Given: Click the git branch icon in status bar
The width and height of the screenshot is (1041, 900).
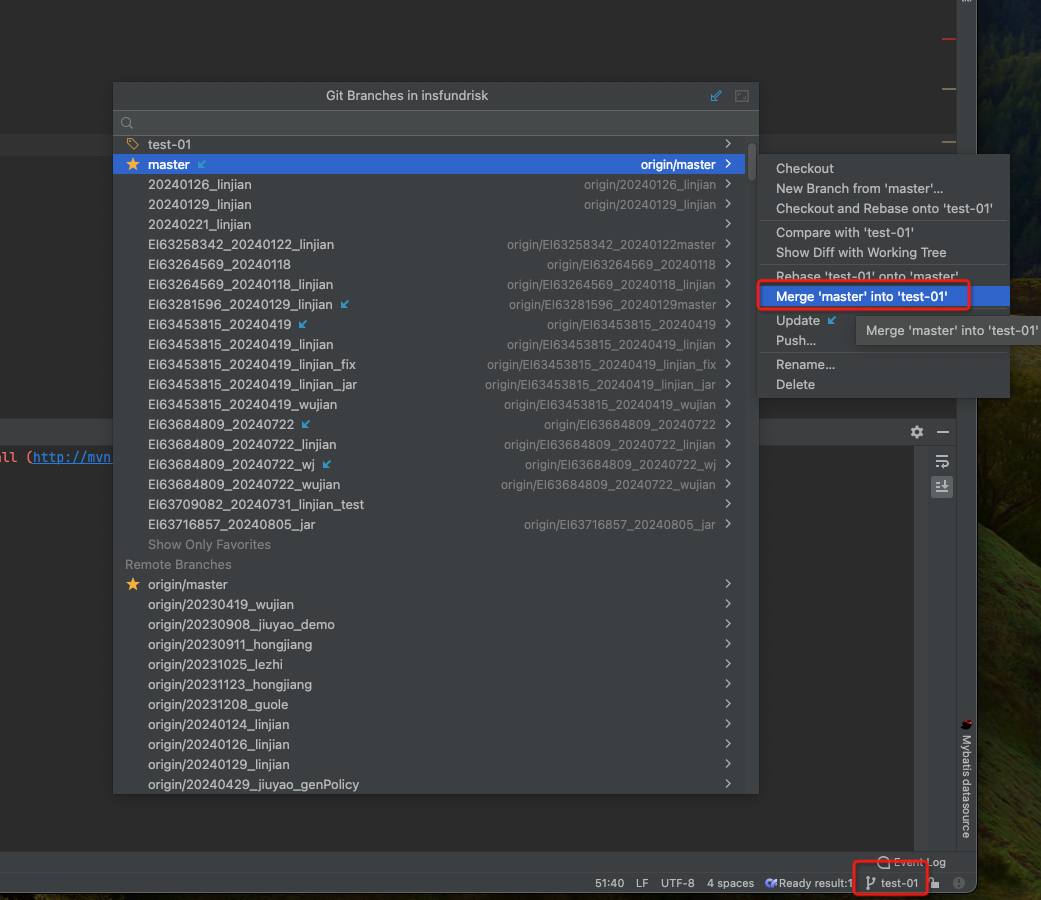Looking at the screenshot, I should 870,883.
